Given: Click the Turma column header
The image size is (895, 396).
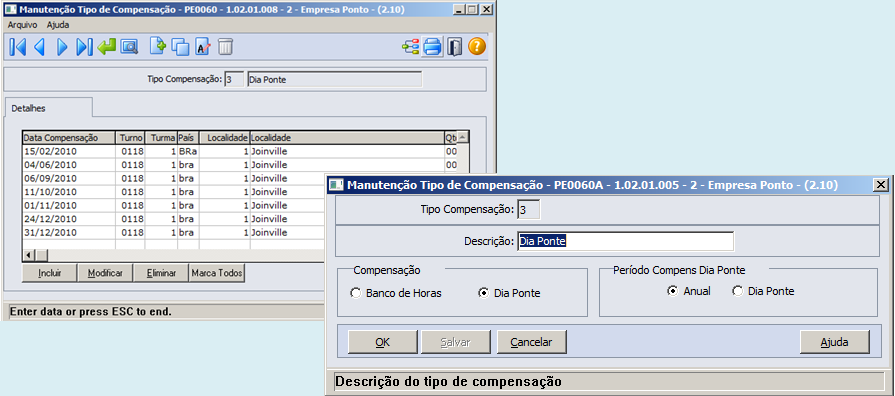Looking at the screenshot, I should (x=161, y=138).
